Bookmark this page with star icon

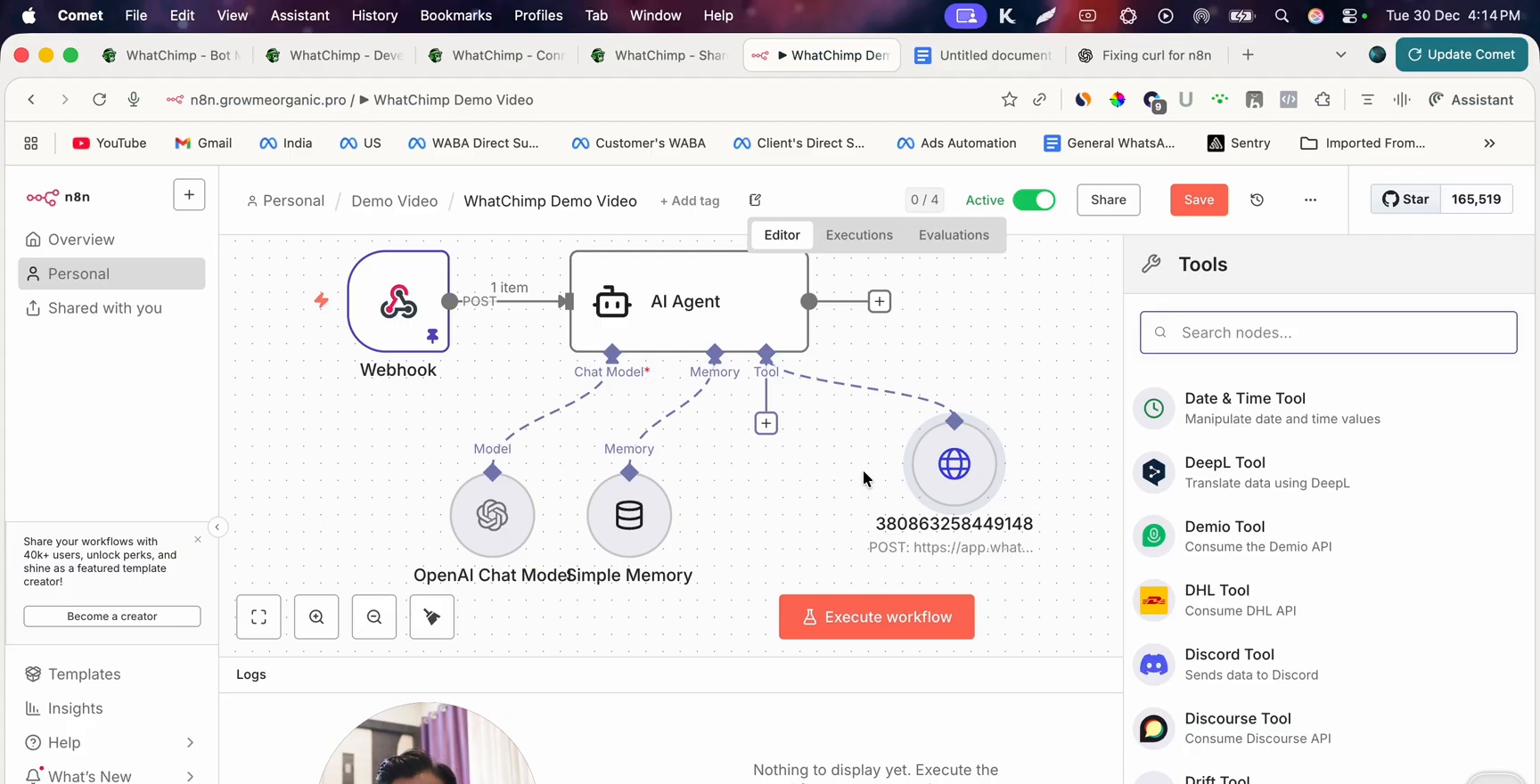[x=1009, y=100]
